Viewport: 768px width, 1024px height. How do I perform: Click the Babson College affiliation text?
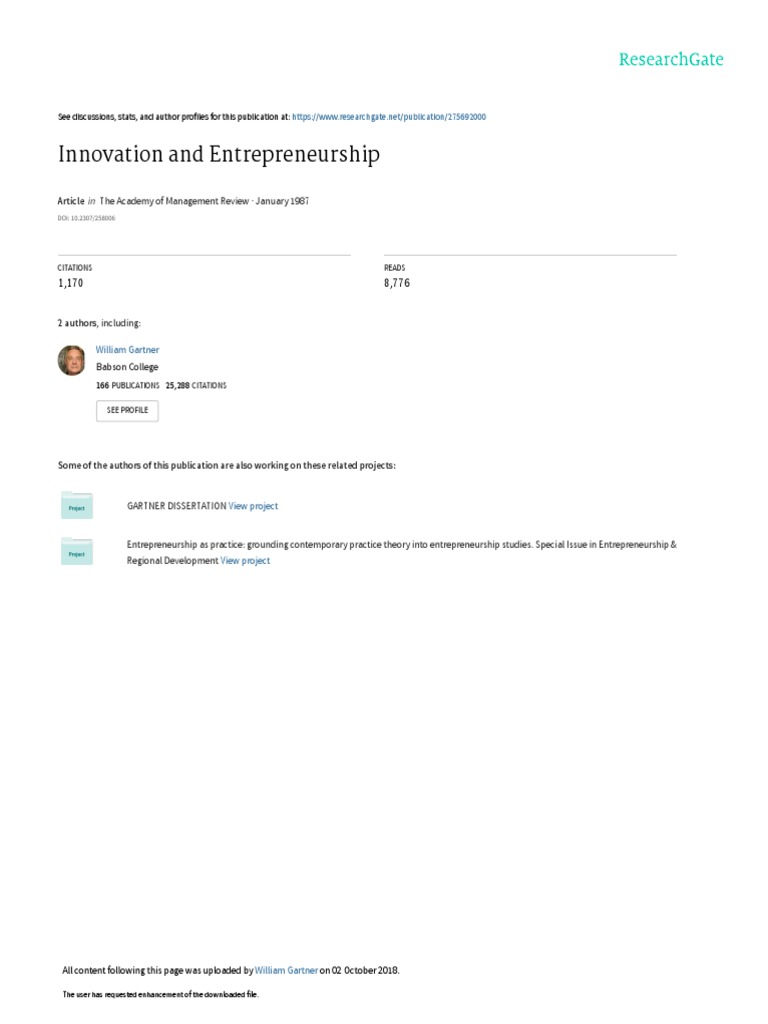[x=127, y=367]
